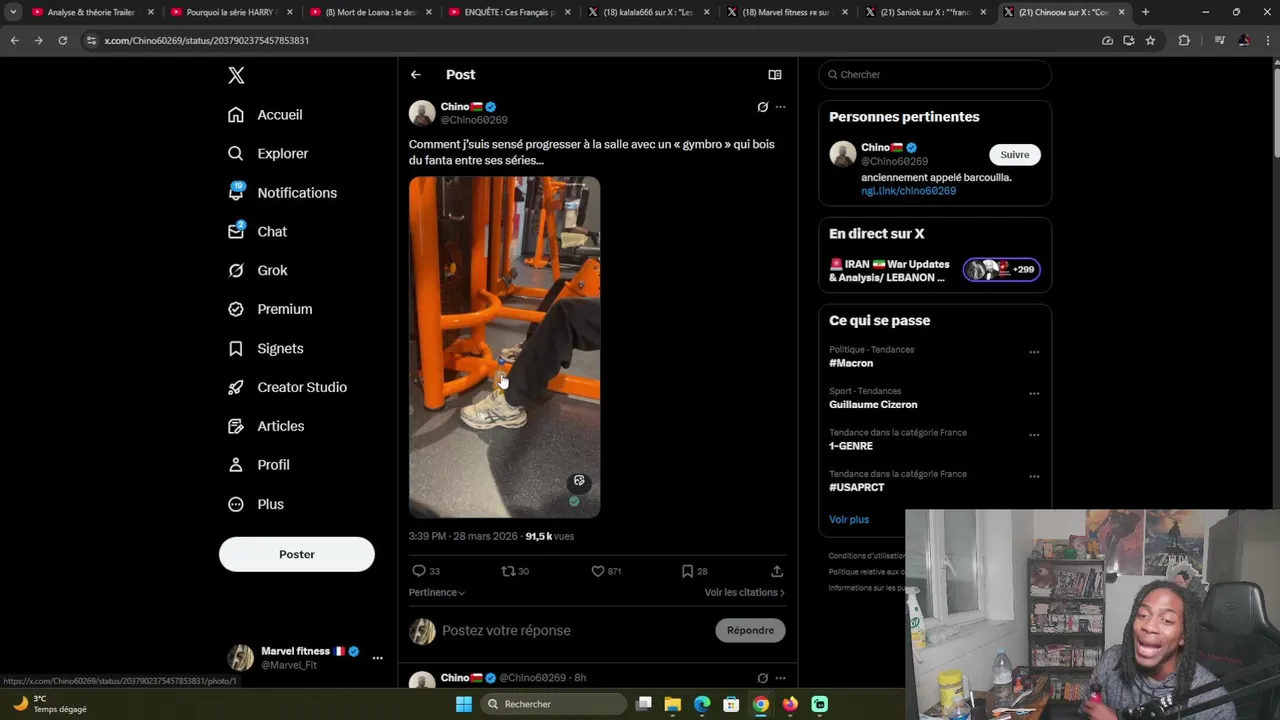Open File Explorer from taskbar

tap(673, 704)
